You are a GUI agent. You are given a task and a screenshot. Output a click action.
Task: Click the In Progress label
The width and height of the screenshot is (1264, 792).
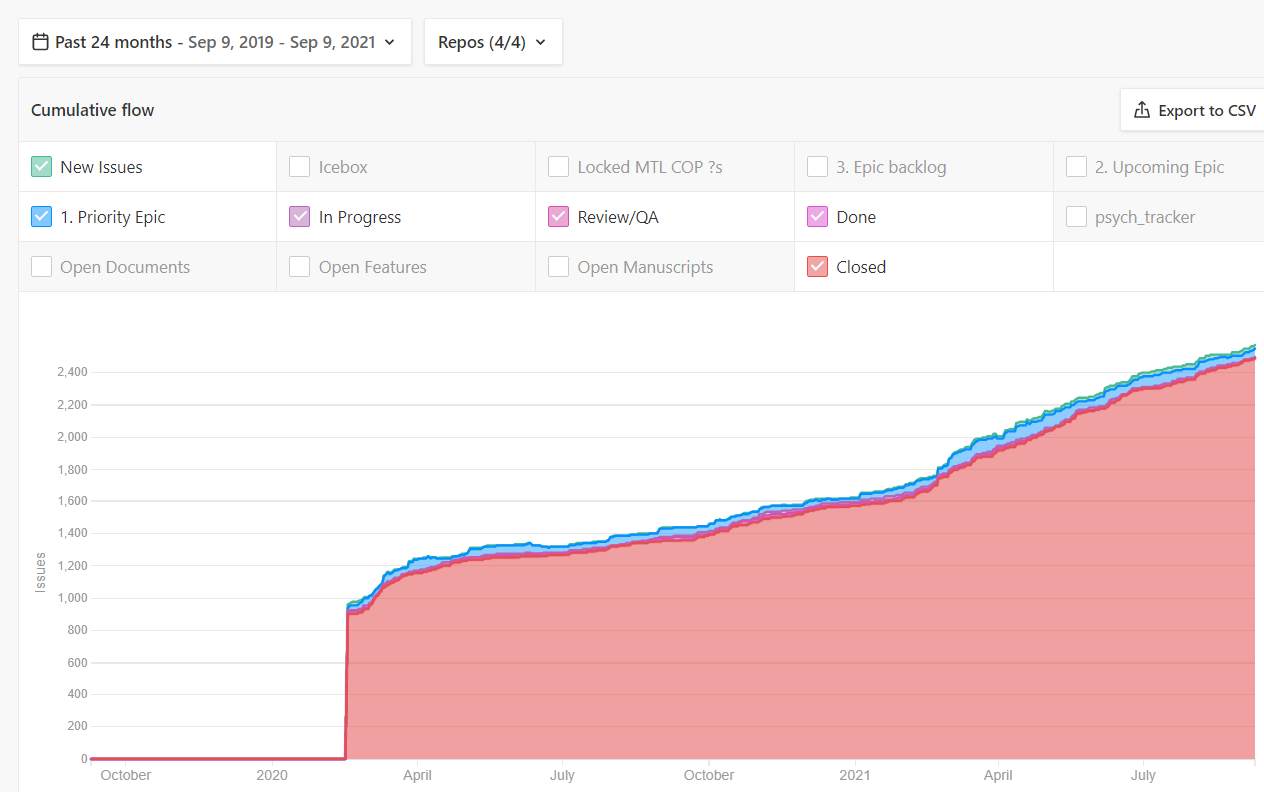[x=360, y=217]
